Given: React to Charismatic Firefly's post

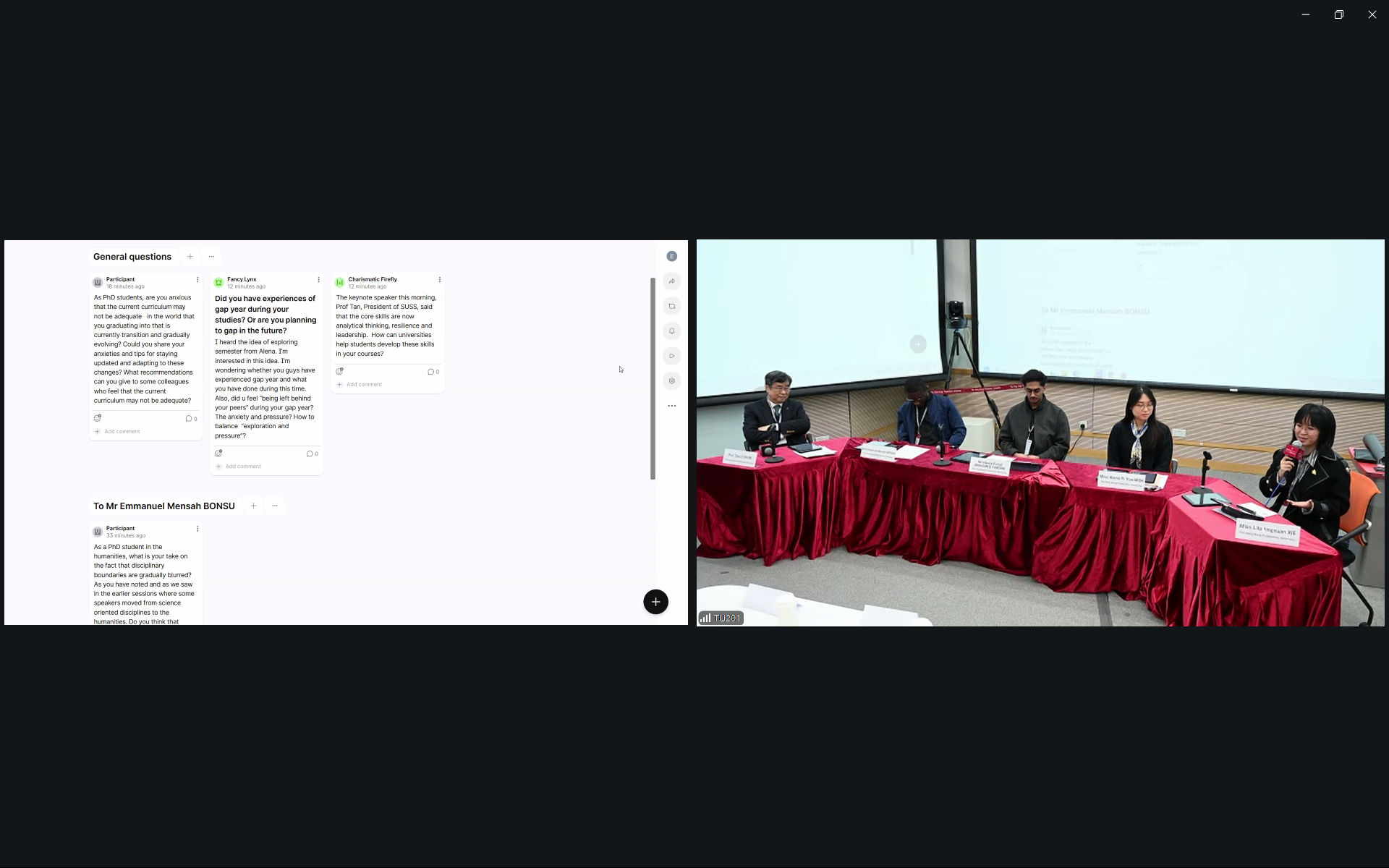Looking at the screenshot, I should pos(339,371).
